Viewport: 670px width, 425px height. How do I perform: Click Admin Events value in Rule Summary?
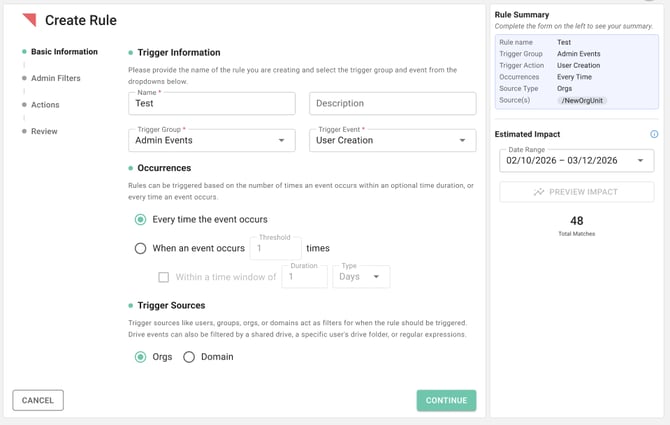pyautogui.click(x=579, y=54)
